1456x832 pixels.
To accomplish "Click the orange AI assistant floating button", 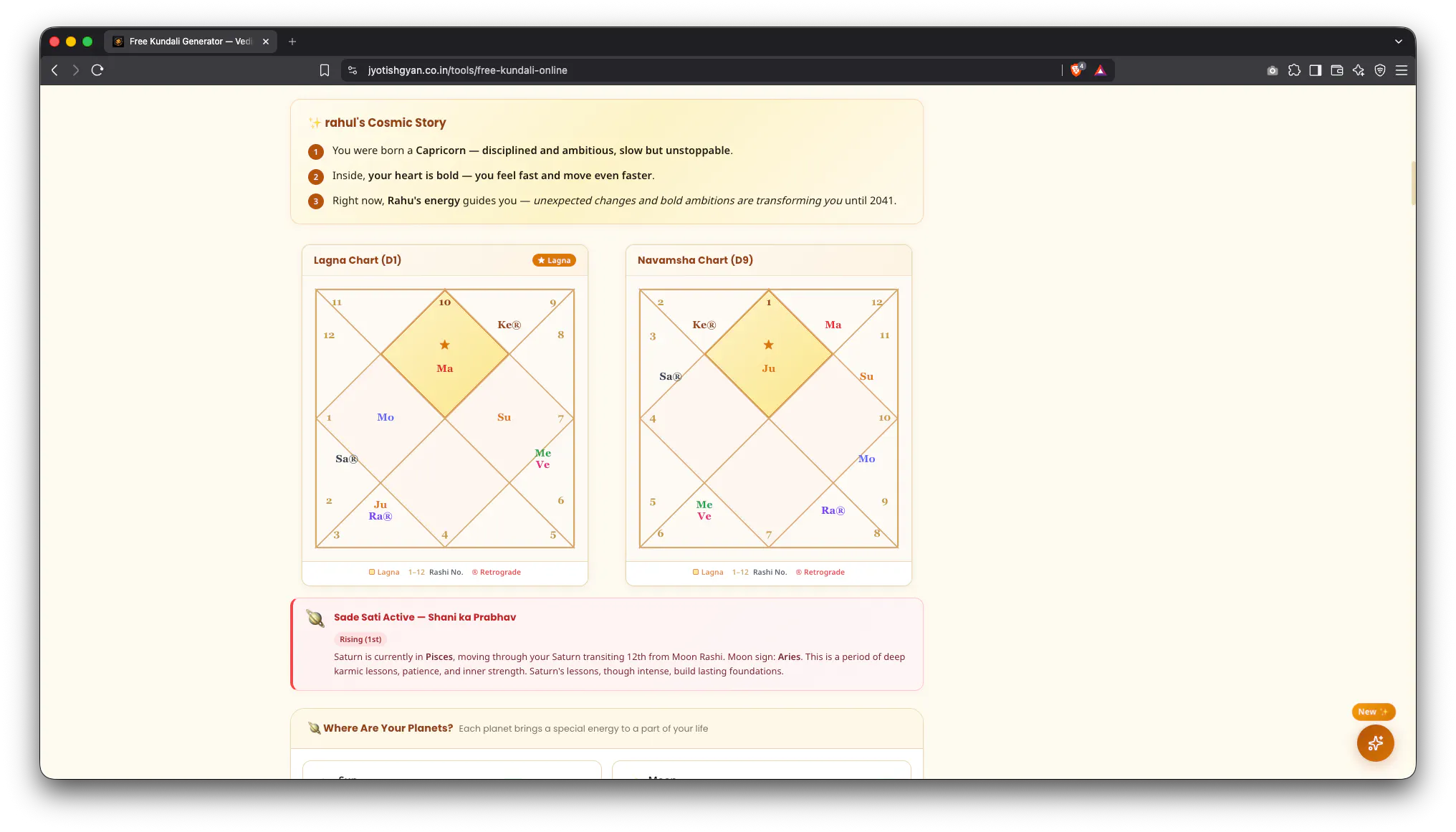I will click(x=1375, y=743).
